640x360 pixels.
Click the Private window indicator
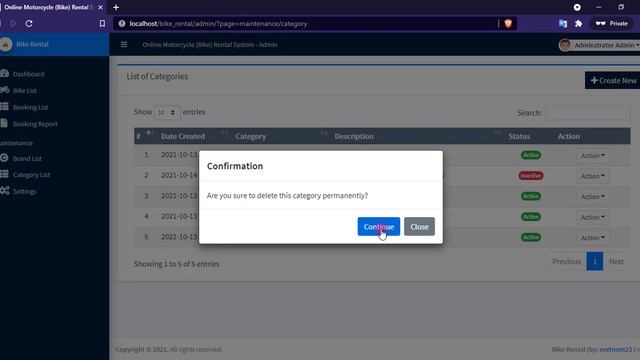click(x=611, y=24)
